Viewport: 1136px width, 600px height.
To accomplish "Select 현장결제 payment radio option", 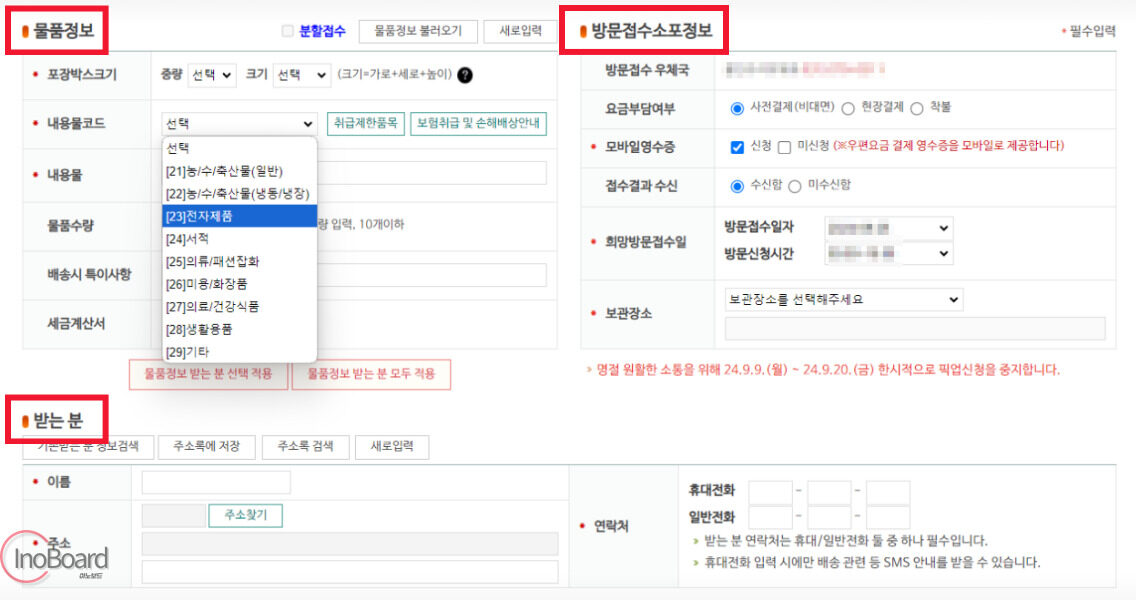I will pyautogui.click(x=848, y=109).
